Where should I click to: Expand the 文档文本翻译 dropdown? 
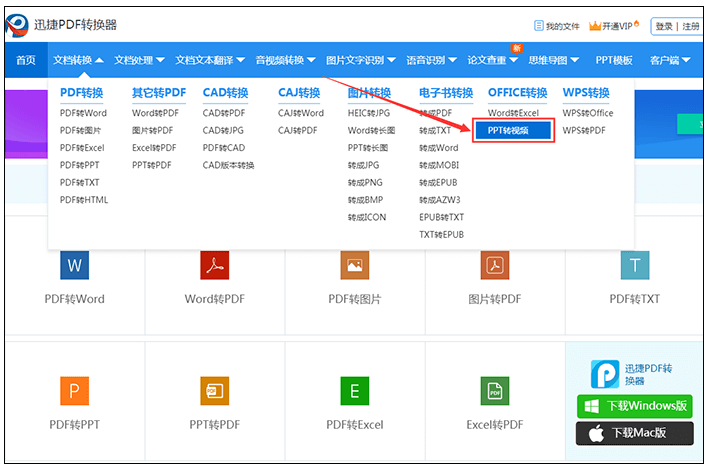(210, 60)
